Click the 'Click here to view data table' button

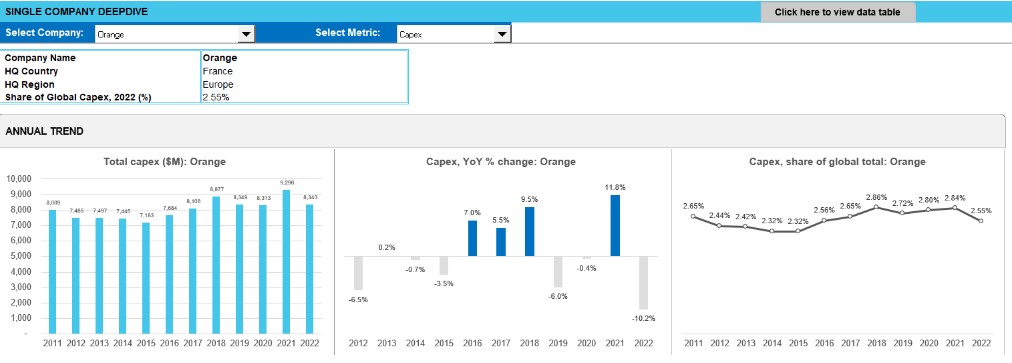point(838,12)
